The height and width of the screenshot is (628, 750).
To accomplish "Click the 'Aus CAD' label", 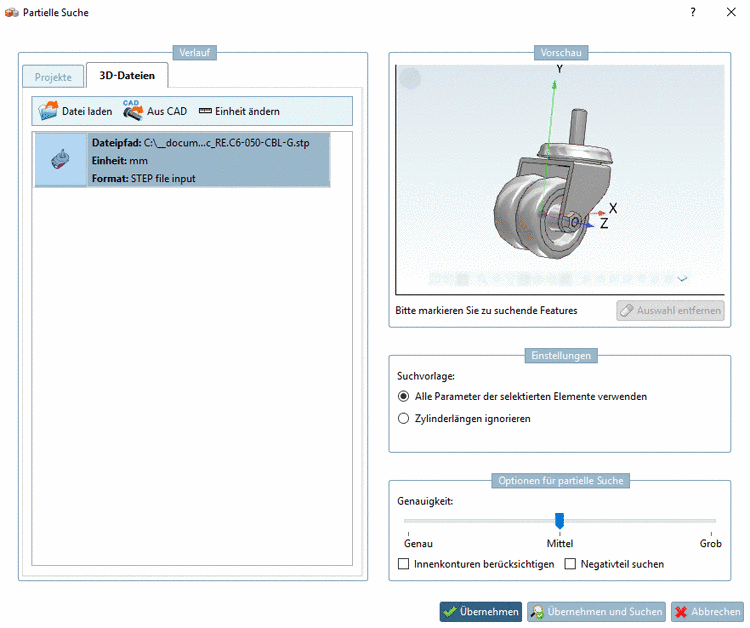I will pos(167,111).
